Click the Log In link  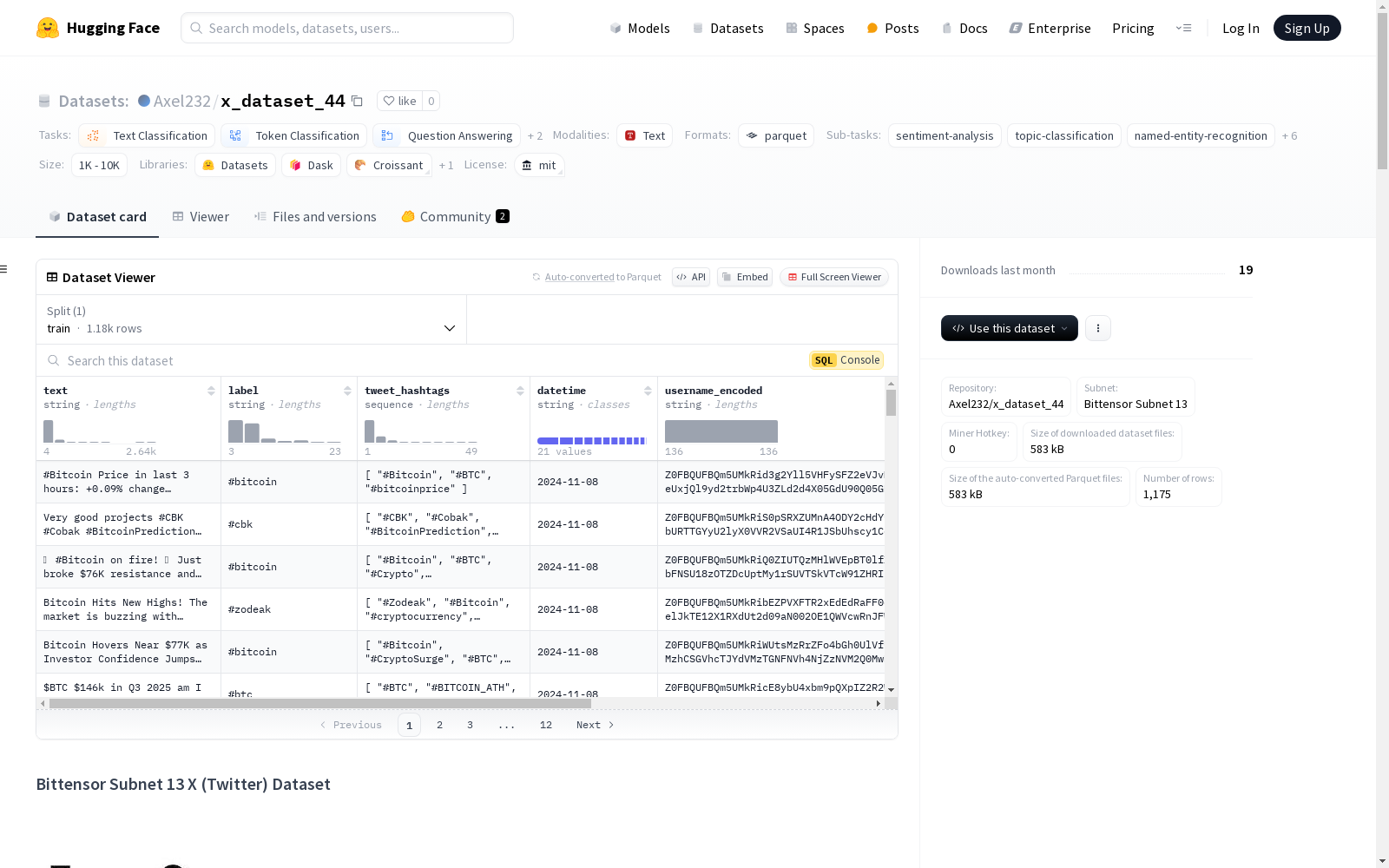[x=1241, y=28]
